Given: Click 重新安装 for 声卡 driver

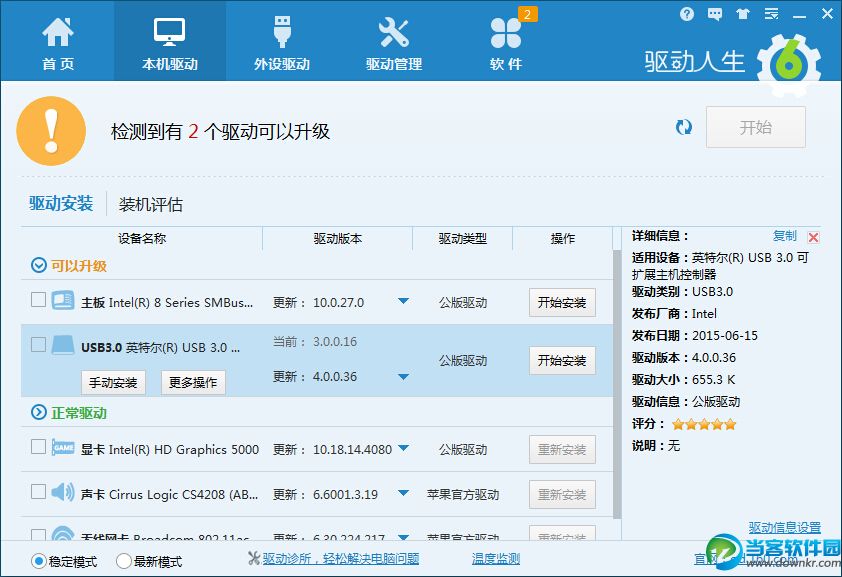Looking at the screenshot, I should coord(562,494).
